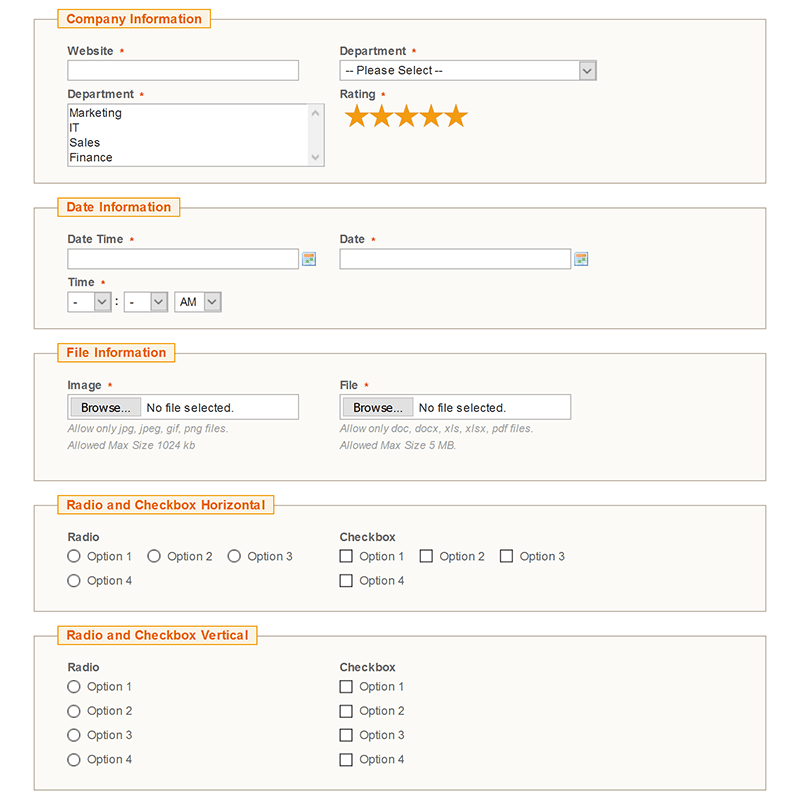Screen dimensions: 800x800
Task: Focus the Website text field
Action: (183, 70)
